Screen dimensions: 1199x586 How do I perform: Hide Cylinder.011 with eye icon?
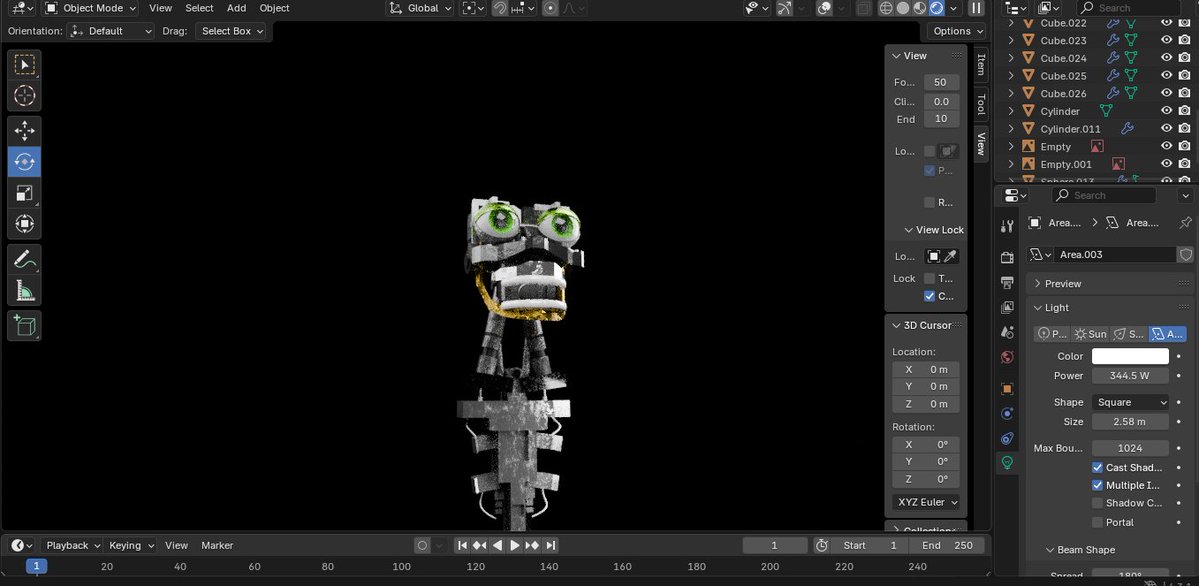pos(1166,129)
